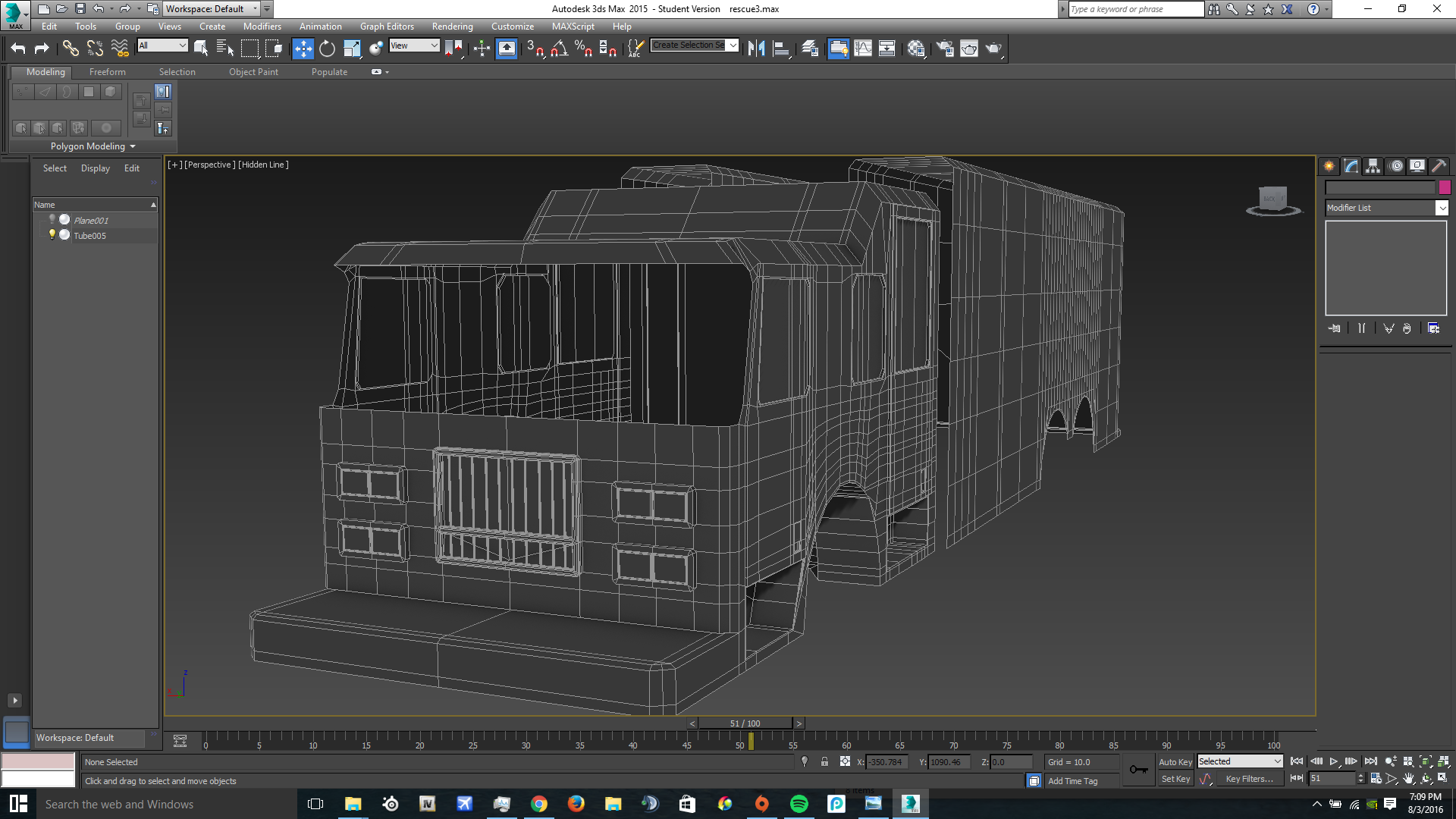The height and width of the screenshot is (819, 1456).
Task: Click the Mirror tool icon
Action: [756, 49]
